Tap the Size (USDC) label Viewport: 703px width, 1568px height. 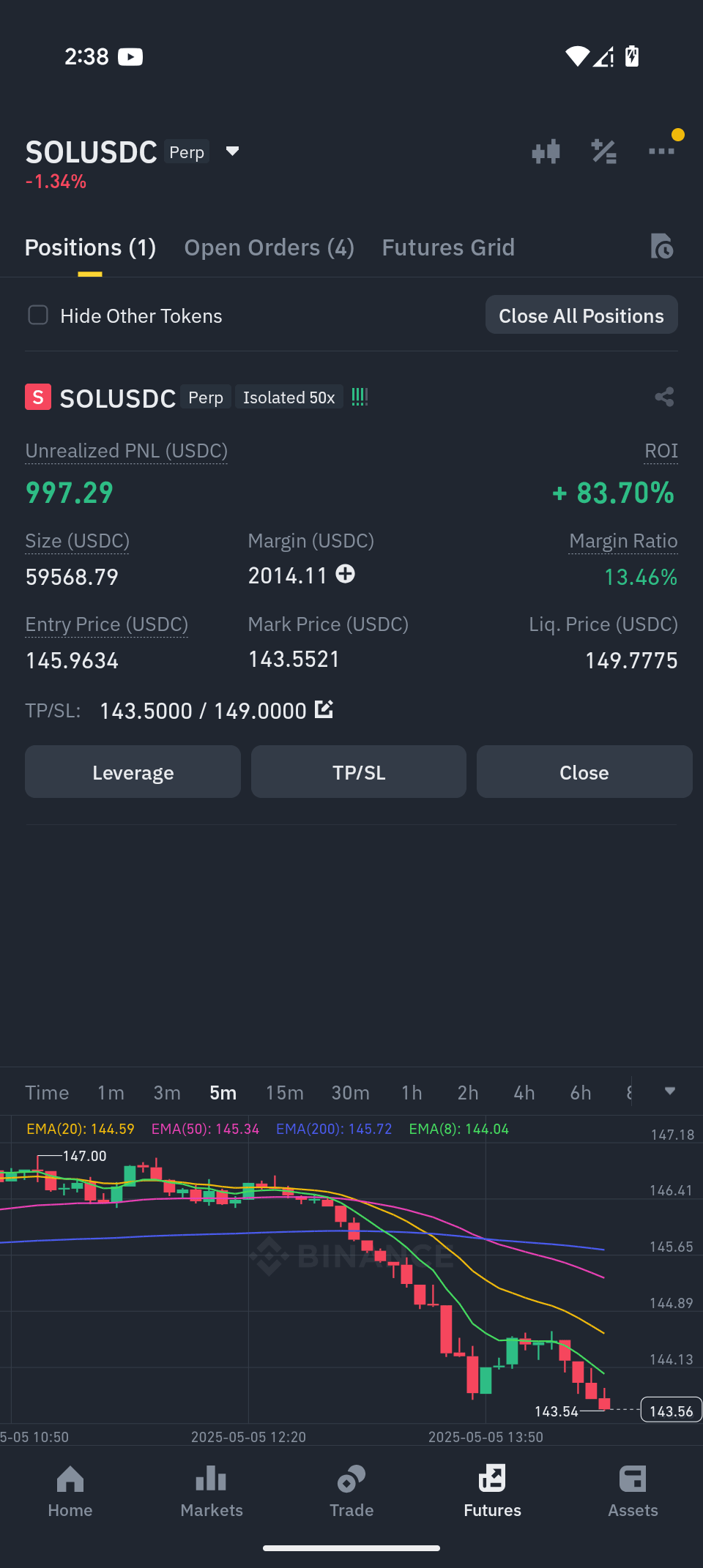pos(77,541)
